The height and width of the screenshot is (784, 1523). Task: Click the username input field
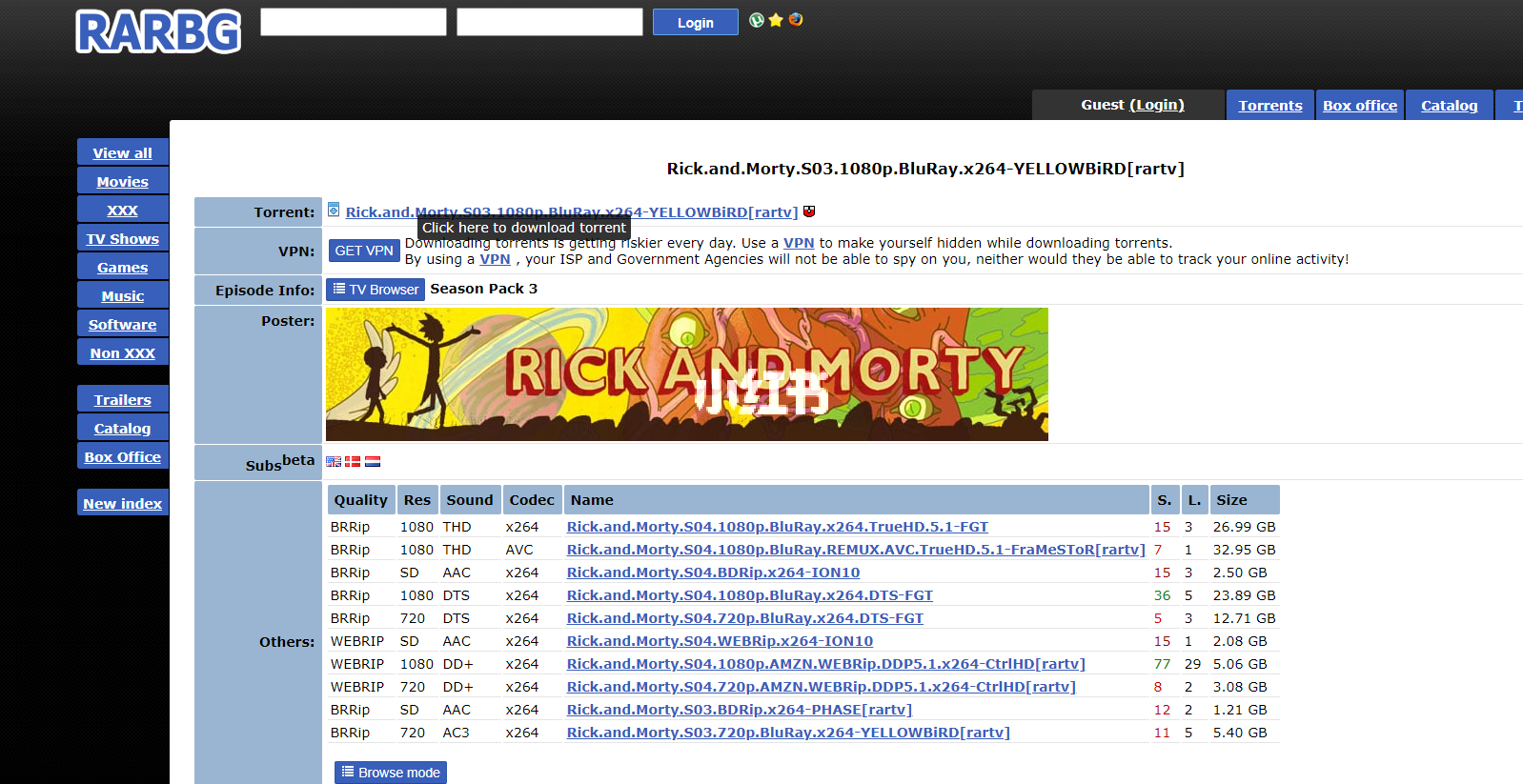pos(354,22)
